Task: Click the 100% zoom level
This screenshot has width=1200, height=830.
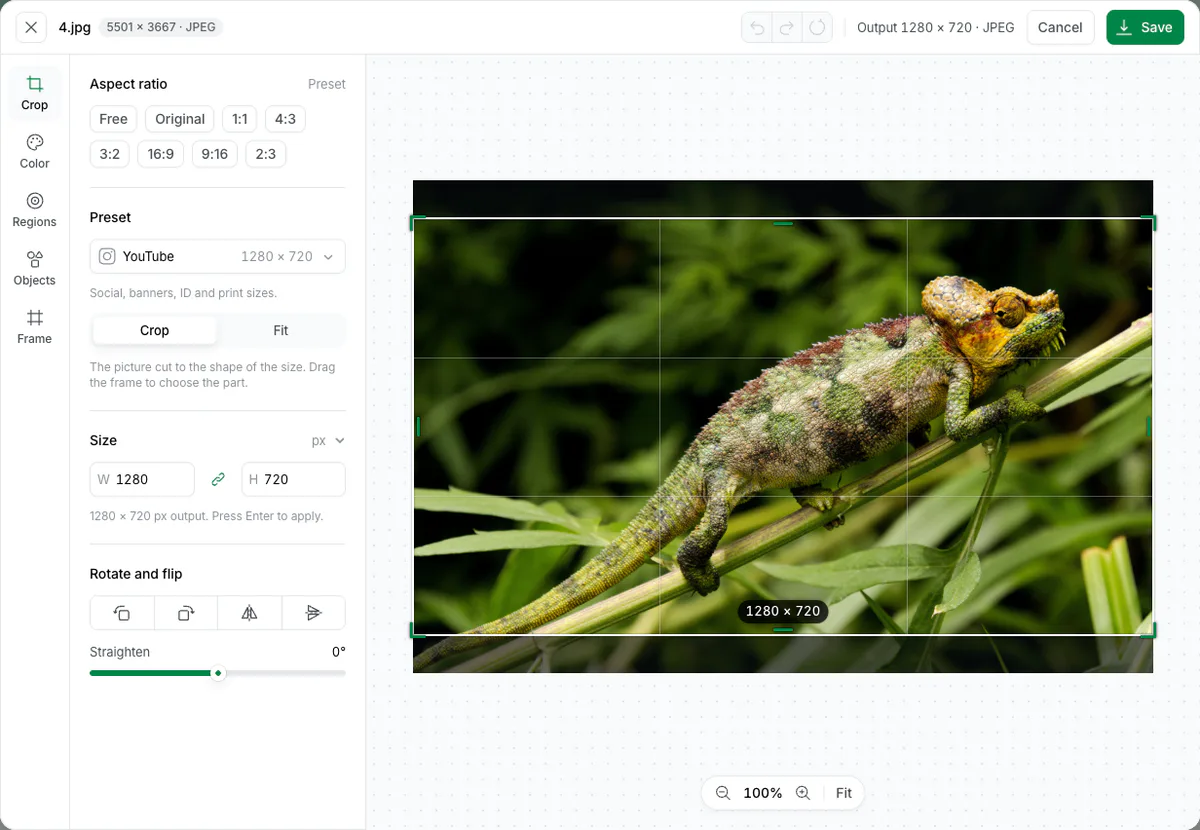Action: [x=763, y=793]
